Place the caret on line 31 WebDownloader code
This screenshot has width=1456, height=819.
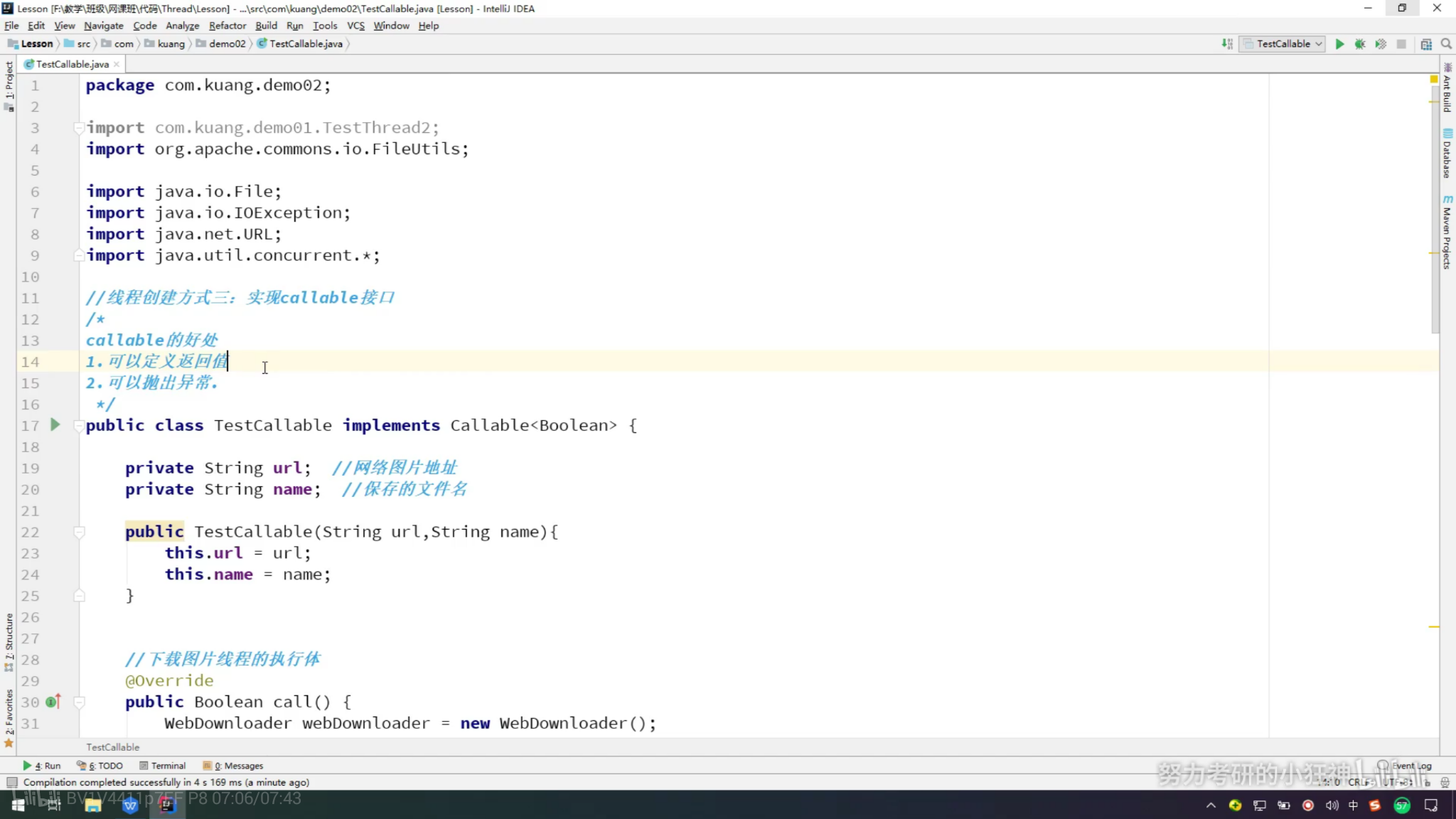click(x=410, y=724)
